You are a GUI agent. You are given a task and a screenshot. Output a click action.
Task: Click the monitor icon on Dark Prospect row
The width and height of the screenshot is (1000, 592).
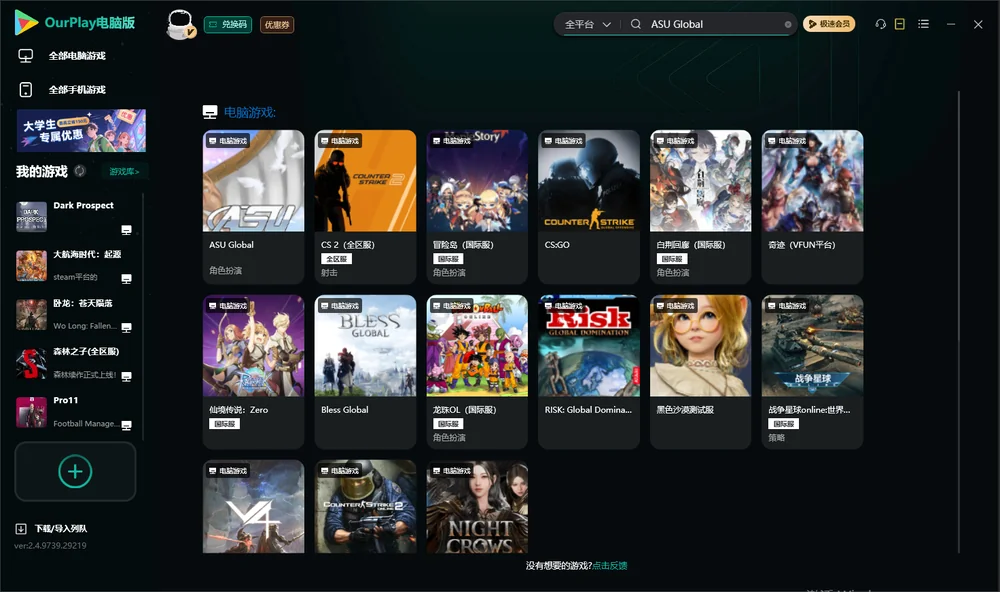126,230
